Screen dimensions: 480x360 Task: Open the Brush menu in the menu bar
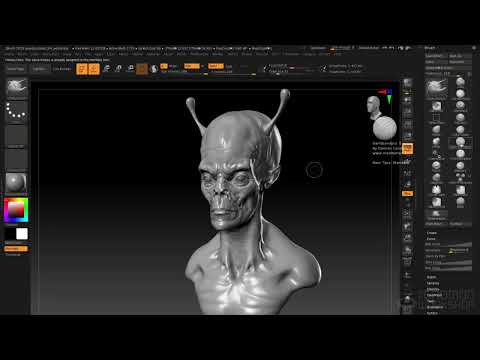[x=22, y=54]
